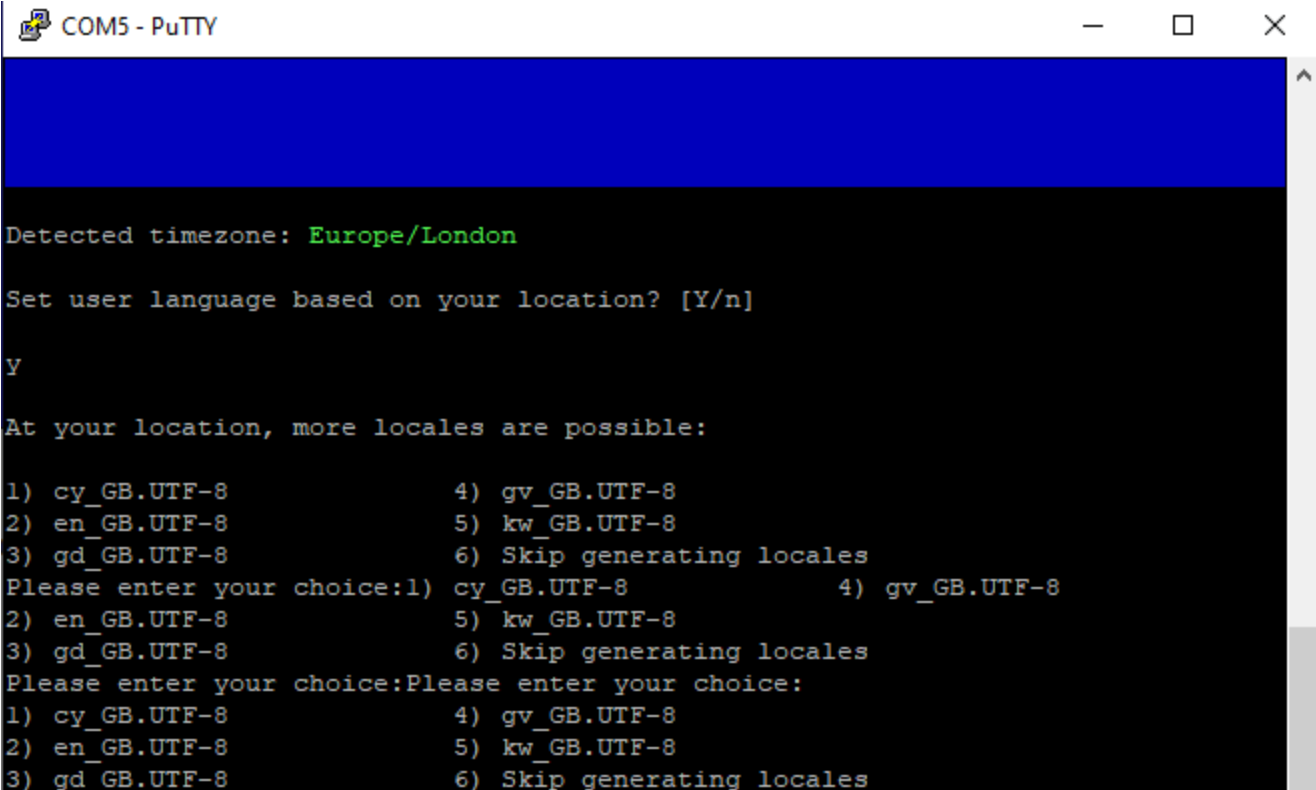The width and height of the screenshot is (1316, 790).
Task: Click topmost 2) en_GB.UTF-8 locale entry
Action: point(116,524)
